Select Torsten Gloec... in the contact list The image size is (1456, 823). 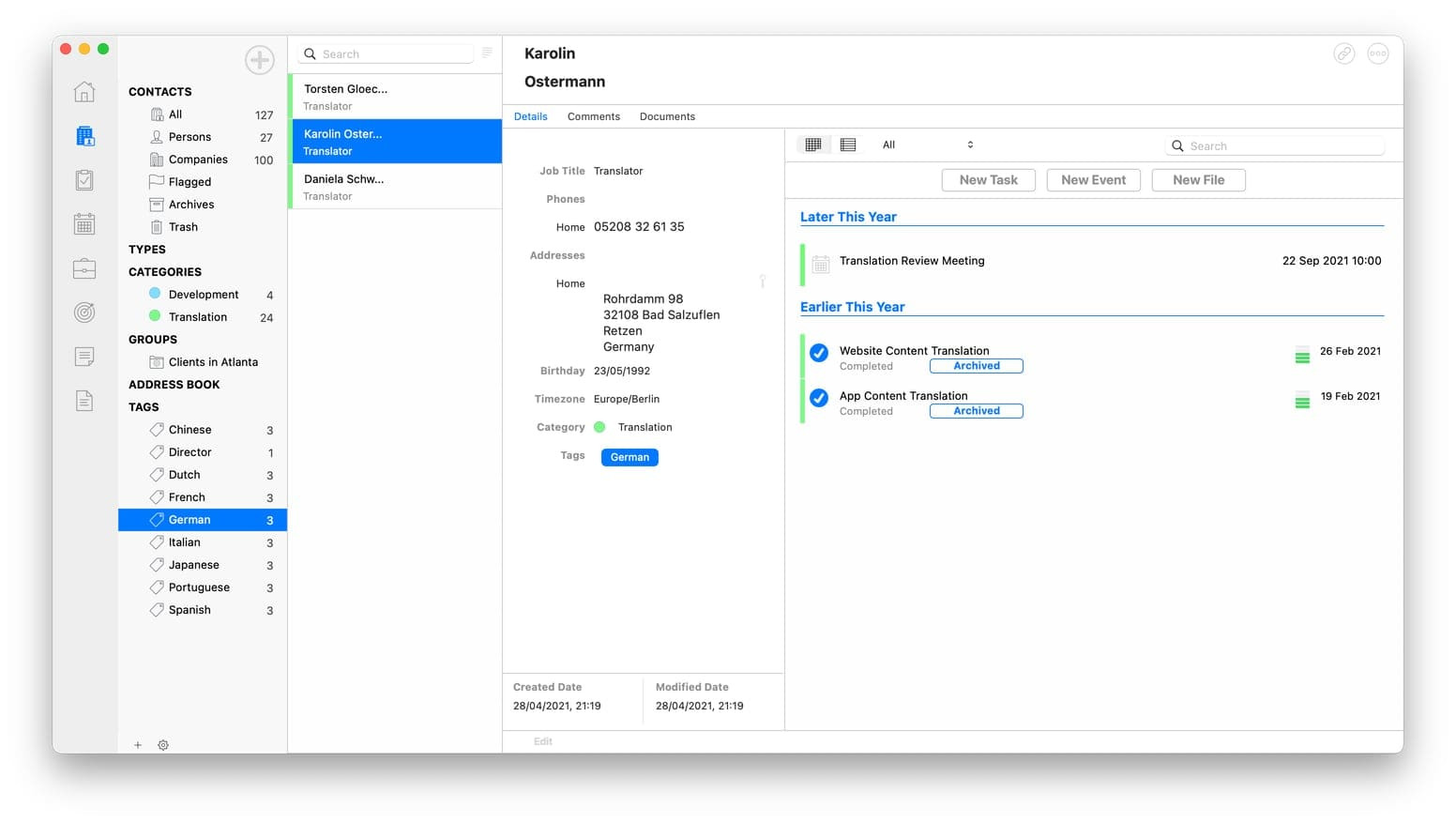click(x=395, y=97)
